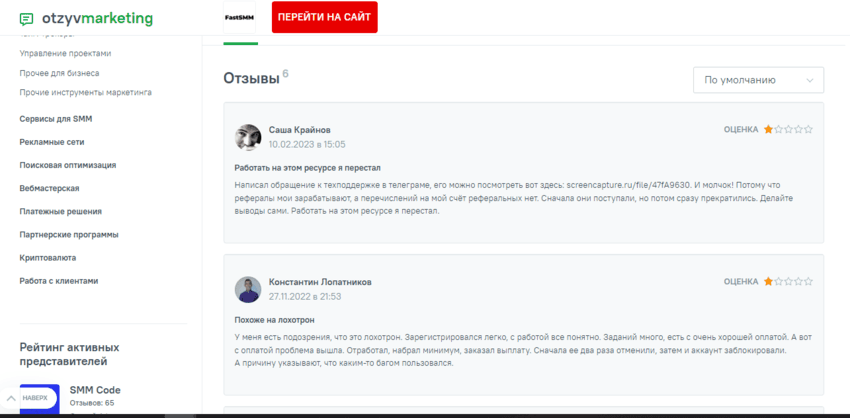
Task: Click the ПЕРЕЙТИ НА САЙТ button
Action: coord(324,17)
